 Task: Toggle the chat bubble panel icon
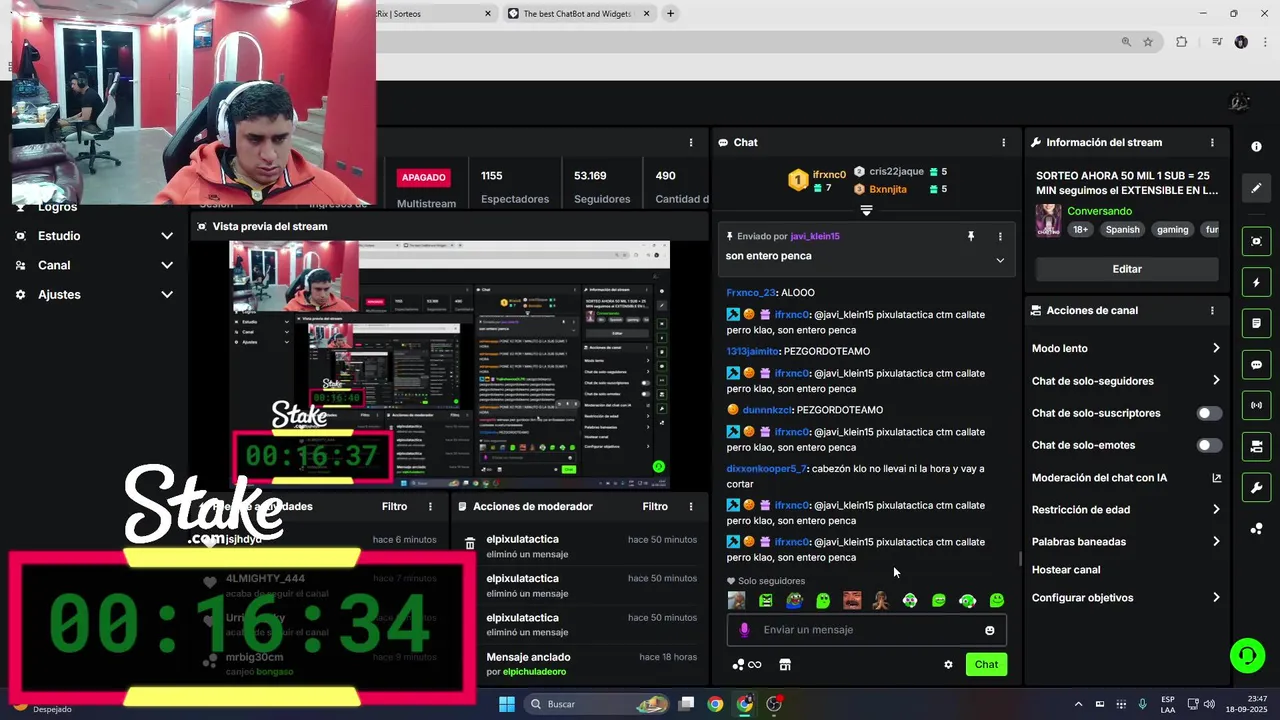1256,365
